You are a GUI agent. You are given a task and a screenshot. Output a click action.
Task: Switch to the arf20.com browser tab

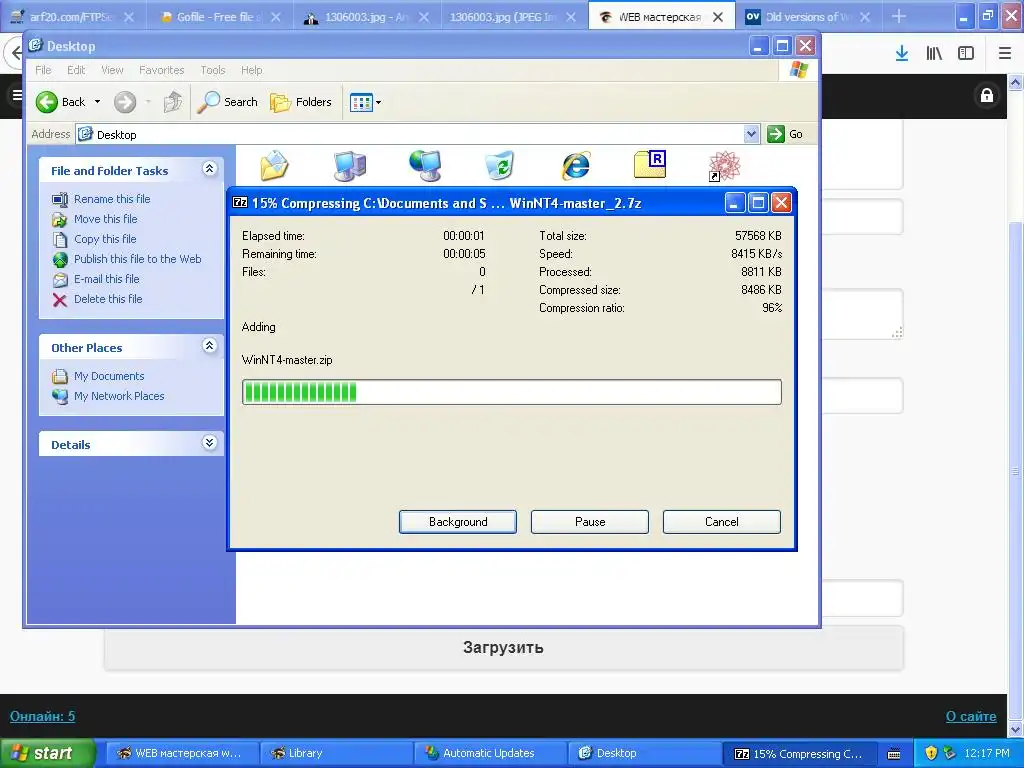tap(71, 17)
